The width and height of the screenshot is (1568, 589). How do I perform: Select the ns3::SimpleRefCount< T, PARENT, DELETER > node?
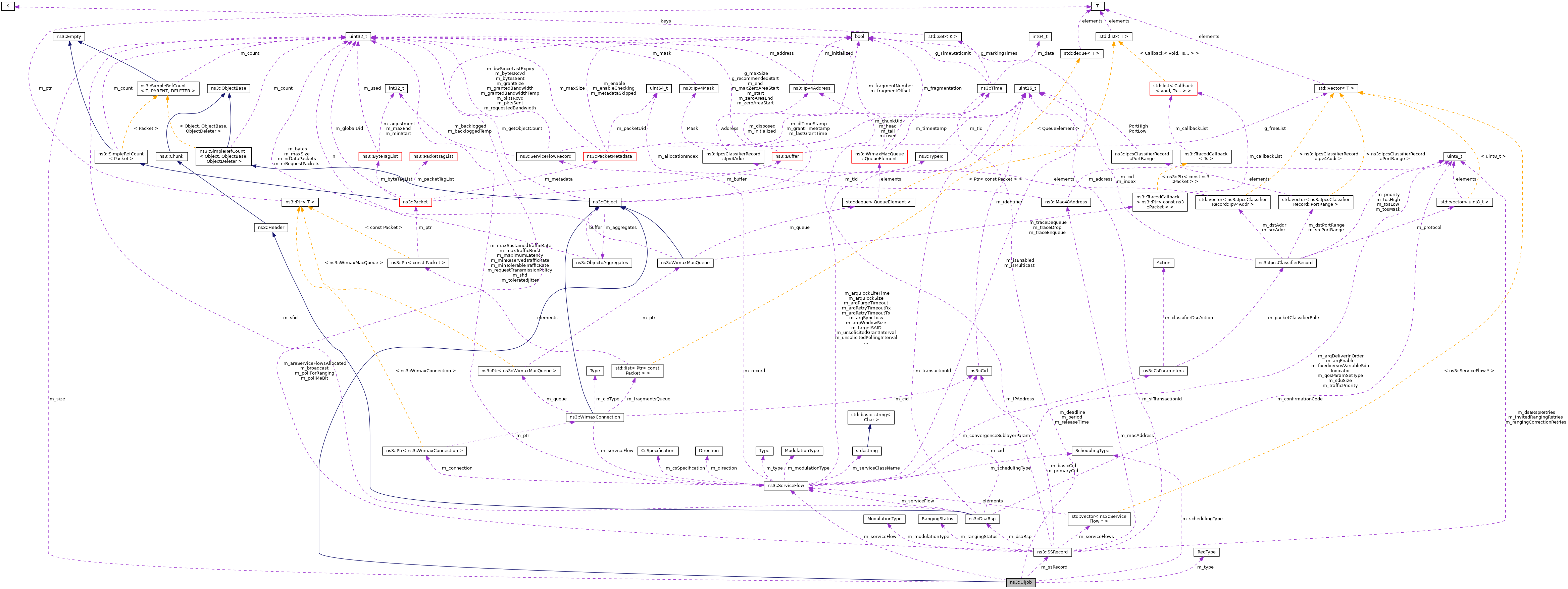168,88
